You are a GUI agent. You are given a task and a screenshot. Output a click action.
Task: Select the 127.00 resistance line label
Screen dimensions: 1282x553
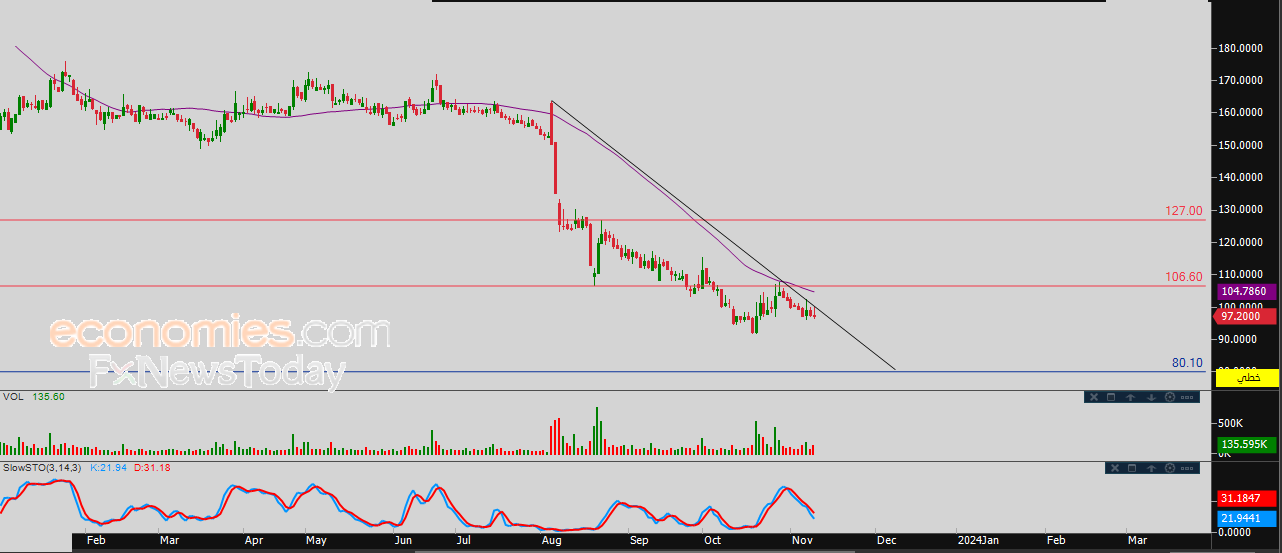[x=1183, y=211]
